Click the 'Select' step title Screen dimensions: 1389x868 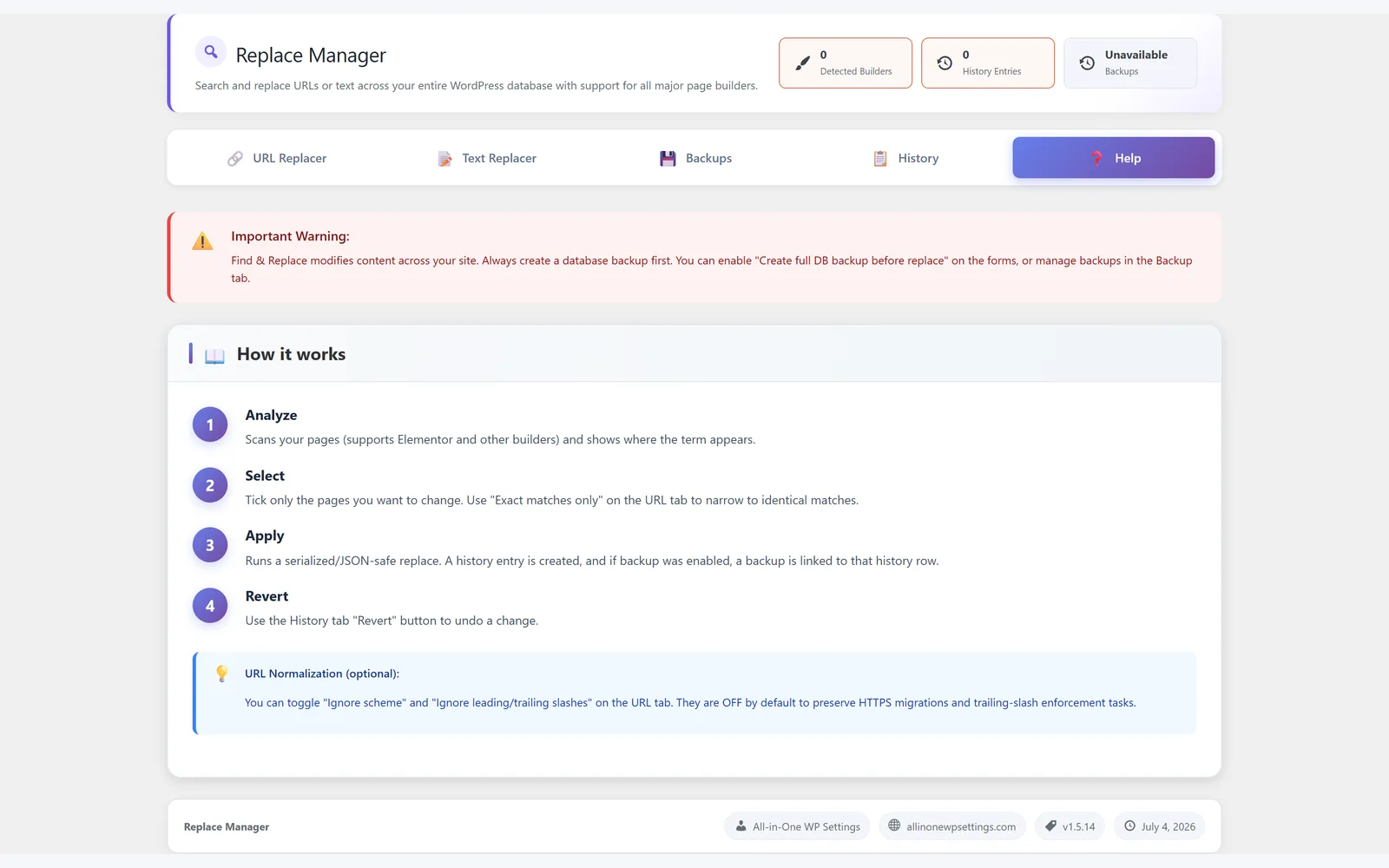pos(265,476)
